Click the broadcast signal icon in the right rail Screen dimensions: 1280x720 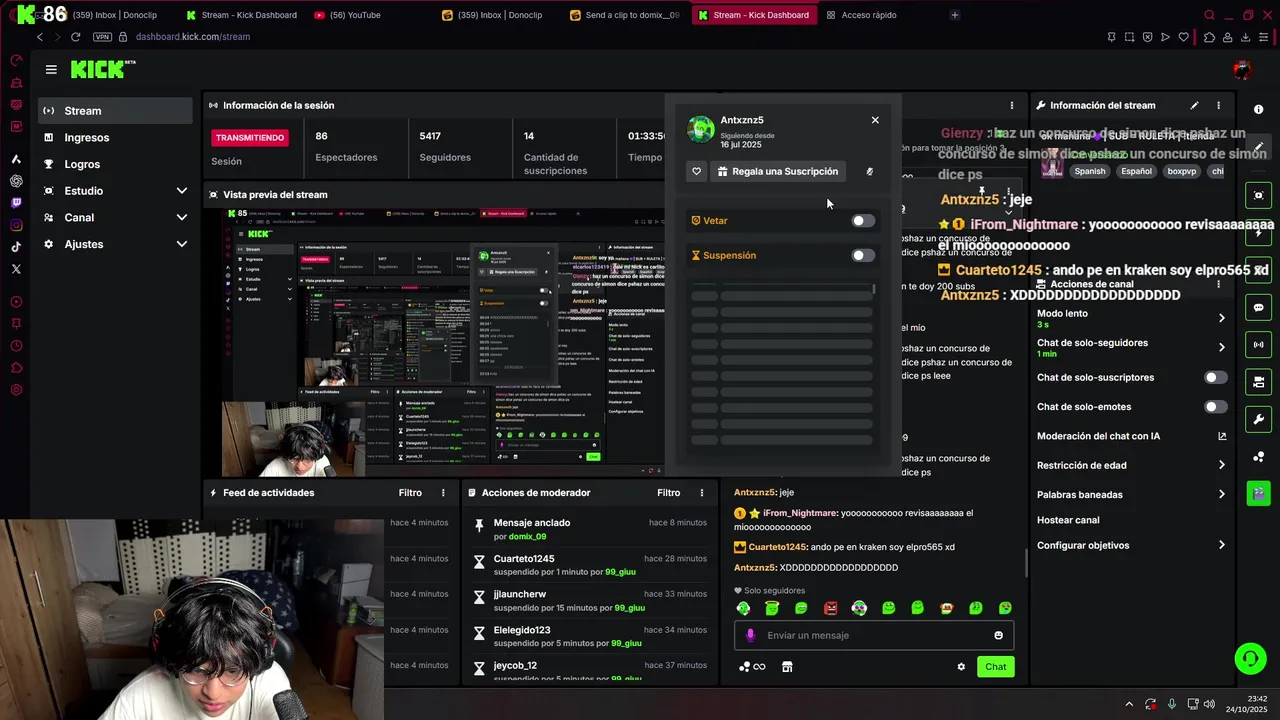pos(1258,345)
